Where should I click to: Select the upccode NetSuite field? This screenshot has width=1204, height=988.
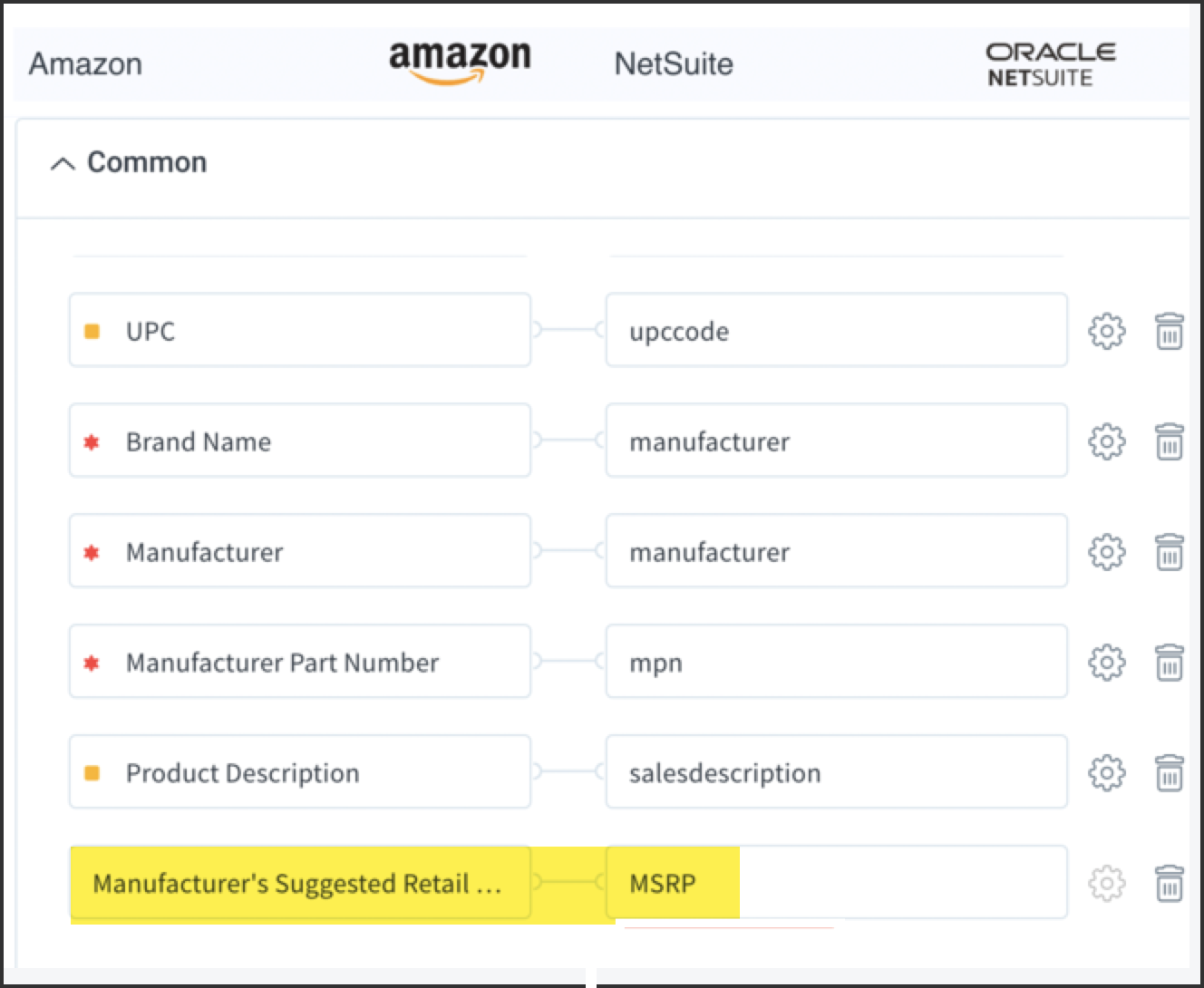836,330
